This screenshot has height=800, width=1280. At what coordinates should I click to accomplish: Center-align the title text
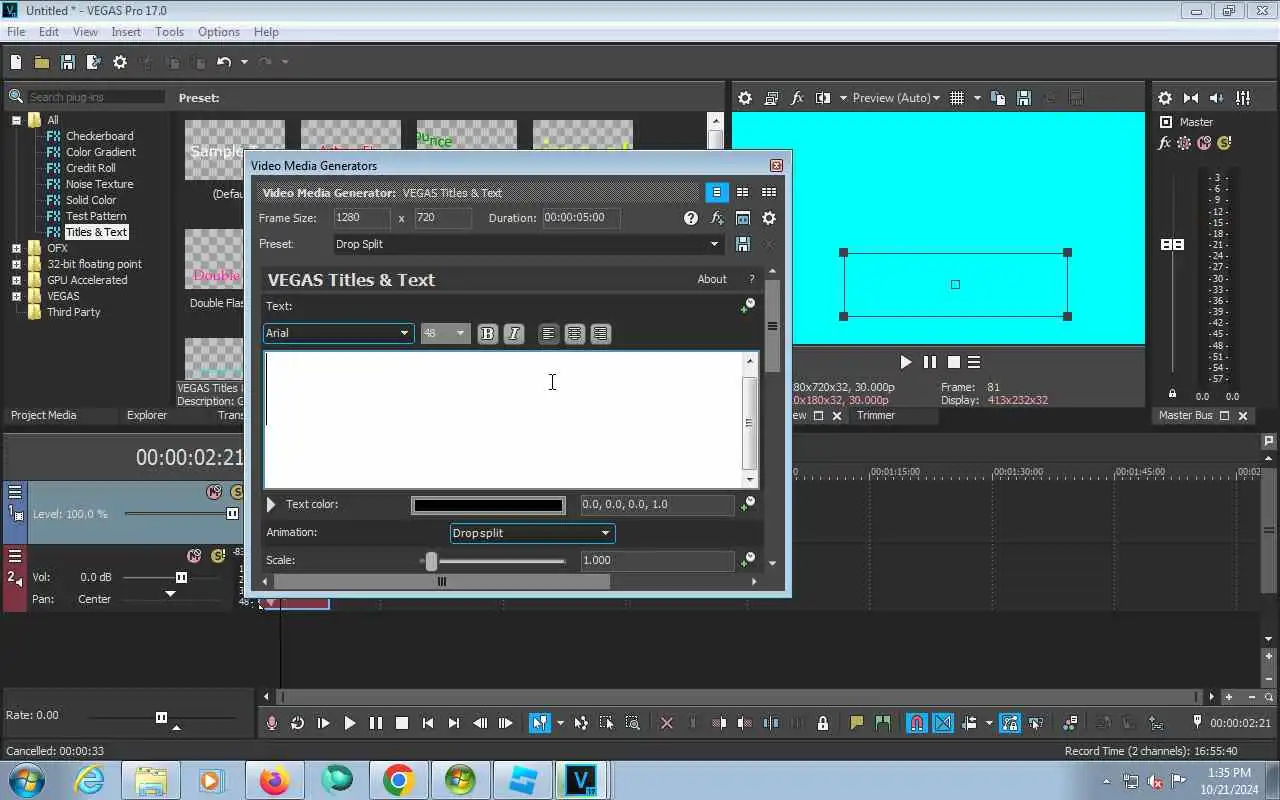pyautogui.click(x=574, y=334)
